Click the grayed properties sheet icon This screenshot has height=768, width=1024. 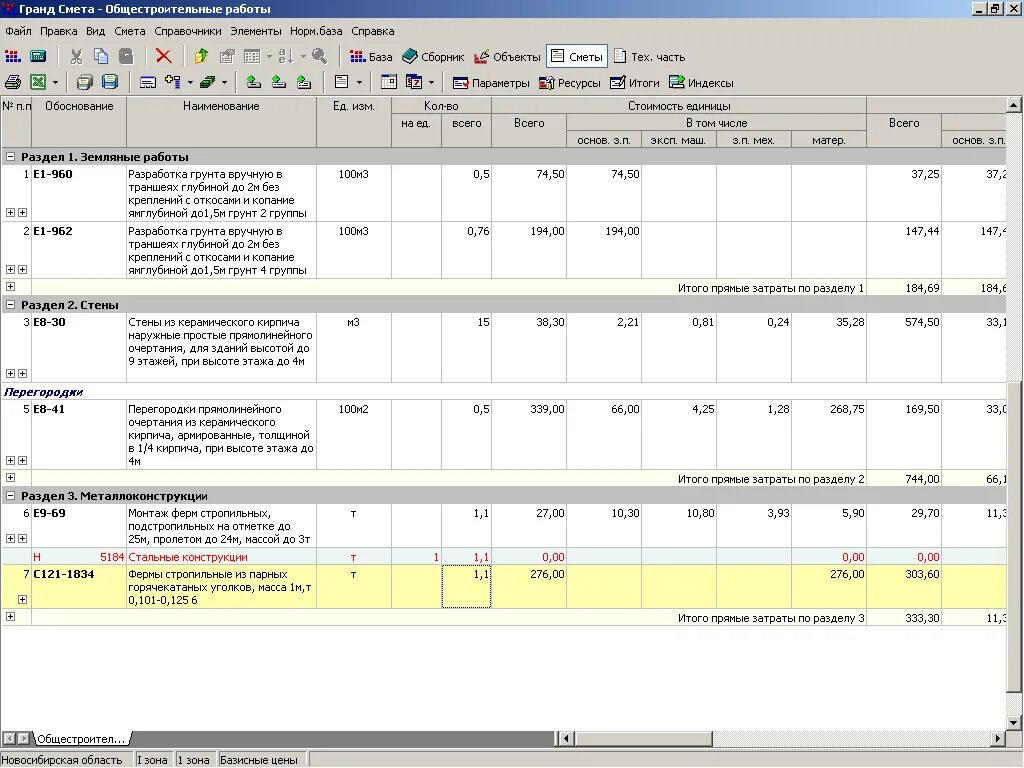click(x=227, y=57)
